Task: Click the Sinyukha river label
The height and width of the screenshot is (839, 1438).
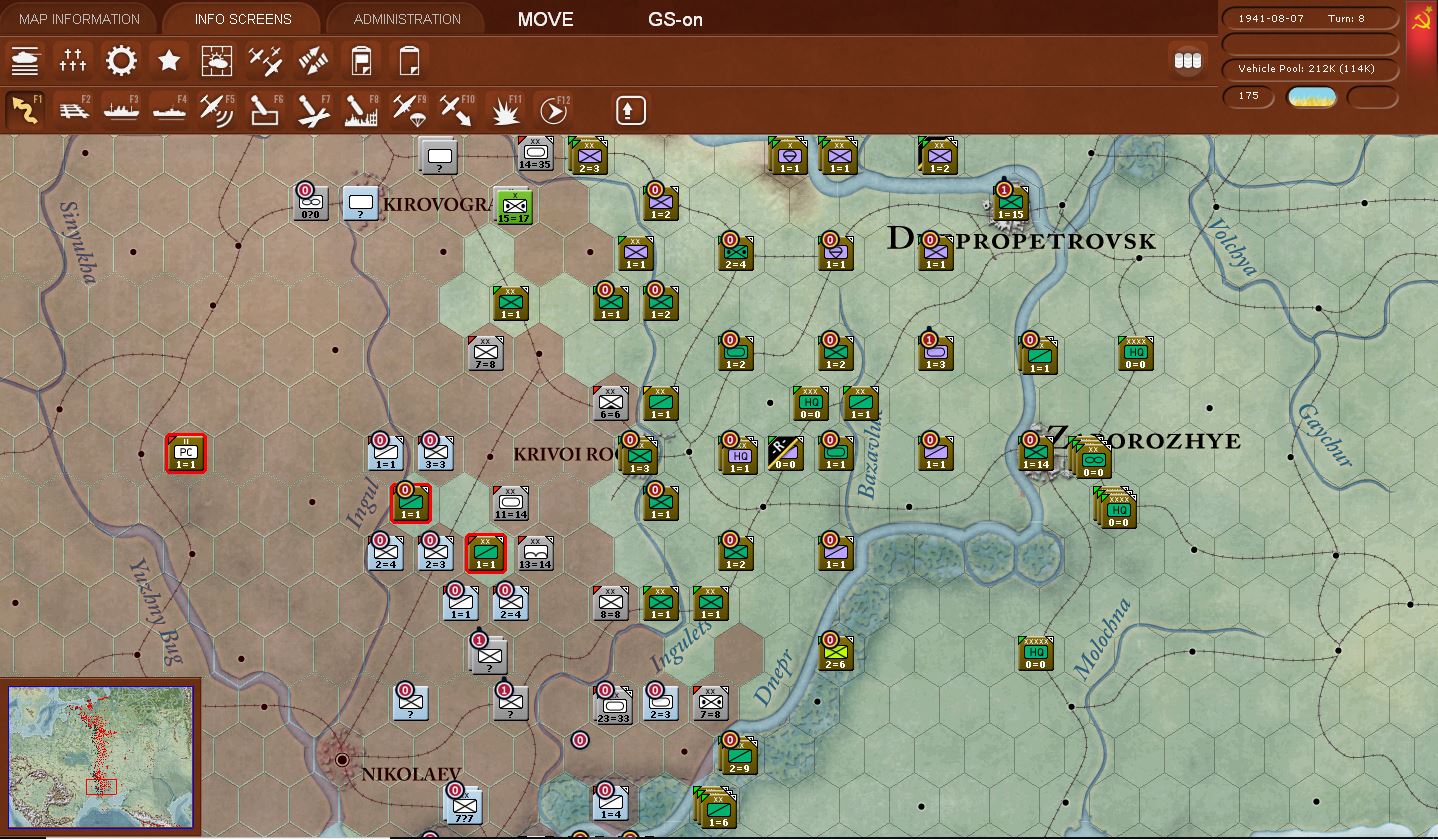Action: click(x=78, y=243)
